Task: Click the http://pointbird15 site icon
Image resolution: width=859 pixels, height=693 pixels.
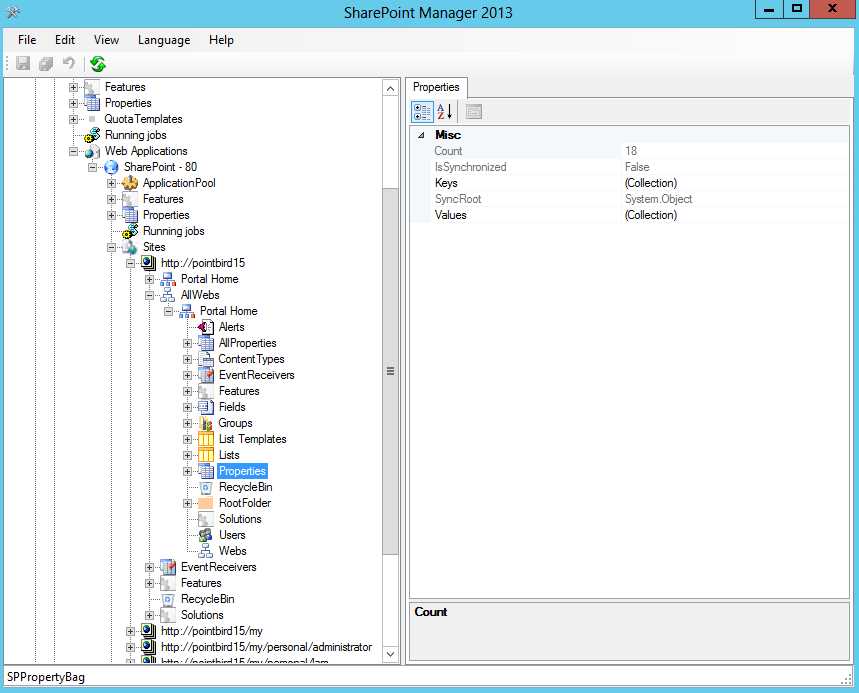Action: coord(148,263)
